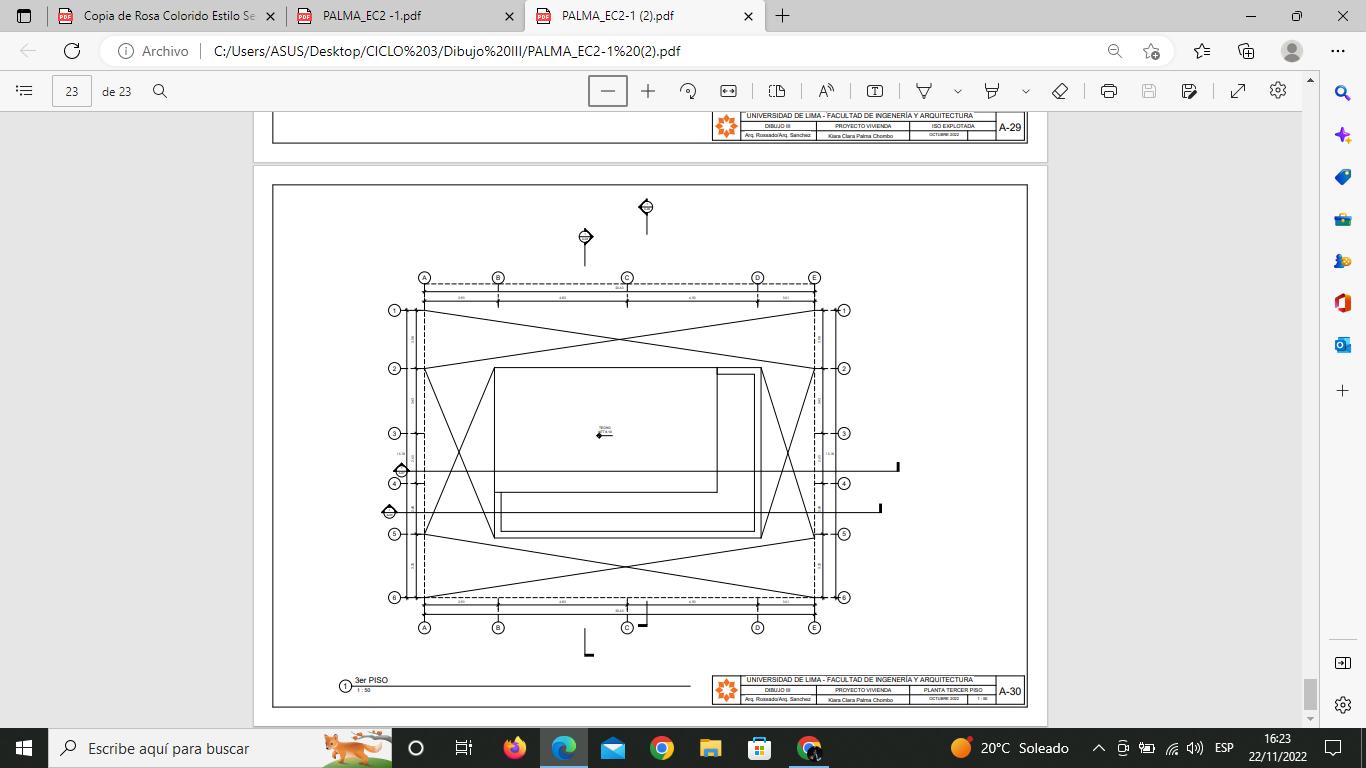Image resolution: width=1366 pixels, height=768 pixels.
Task: Click the Save as icon
Action: [x=1189, y=91]
